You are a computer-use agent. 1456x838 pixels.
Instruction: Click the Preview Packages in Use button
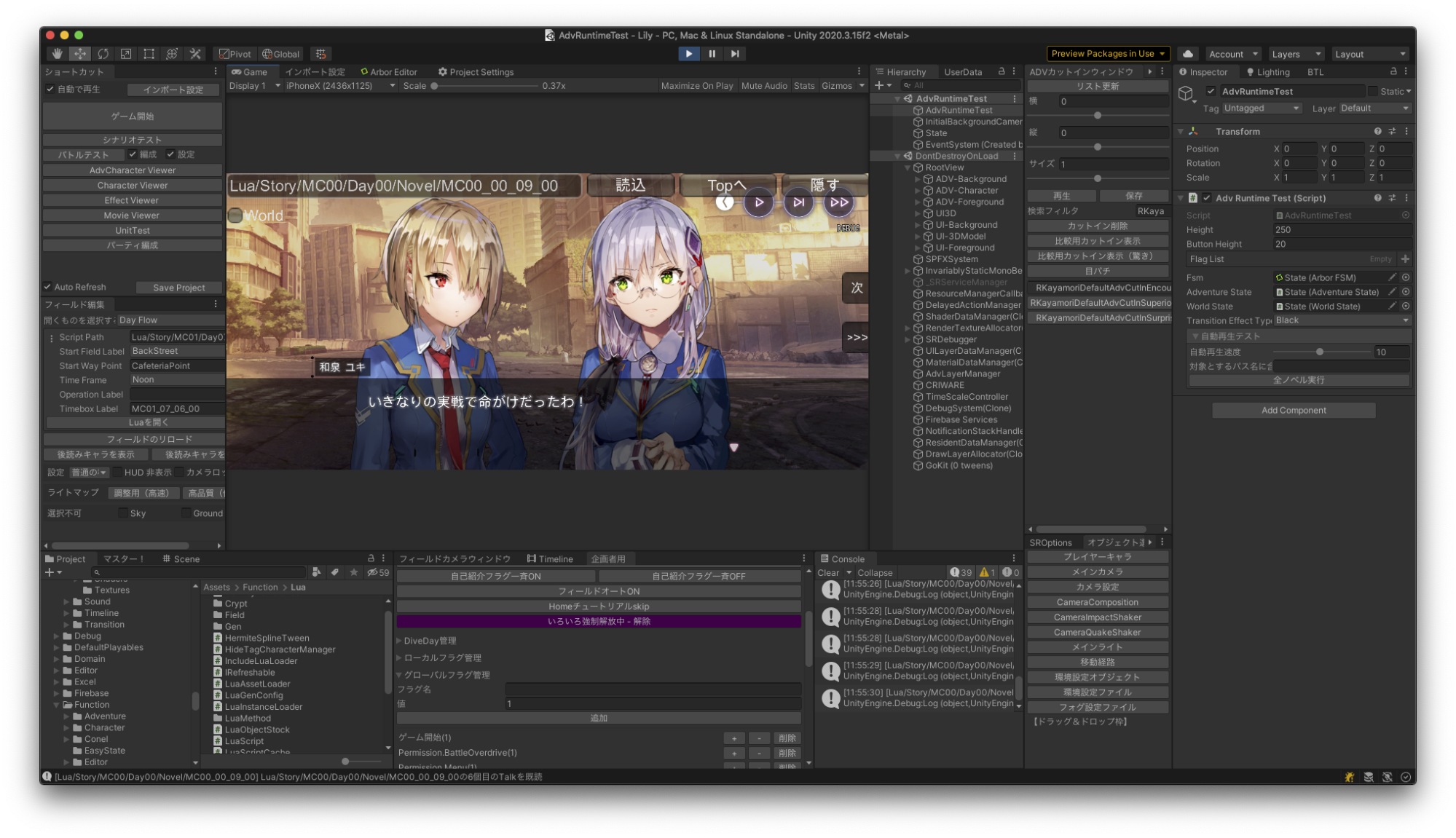[1107, 53]
